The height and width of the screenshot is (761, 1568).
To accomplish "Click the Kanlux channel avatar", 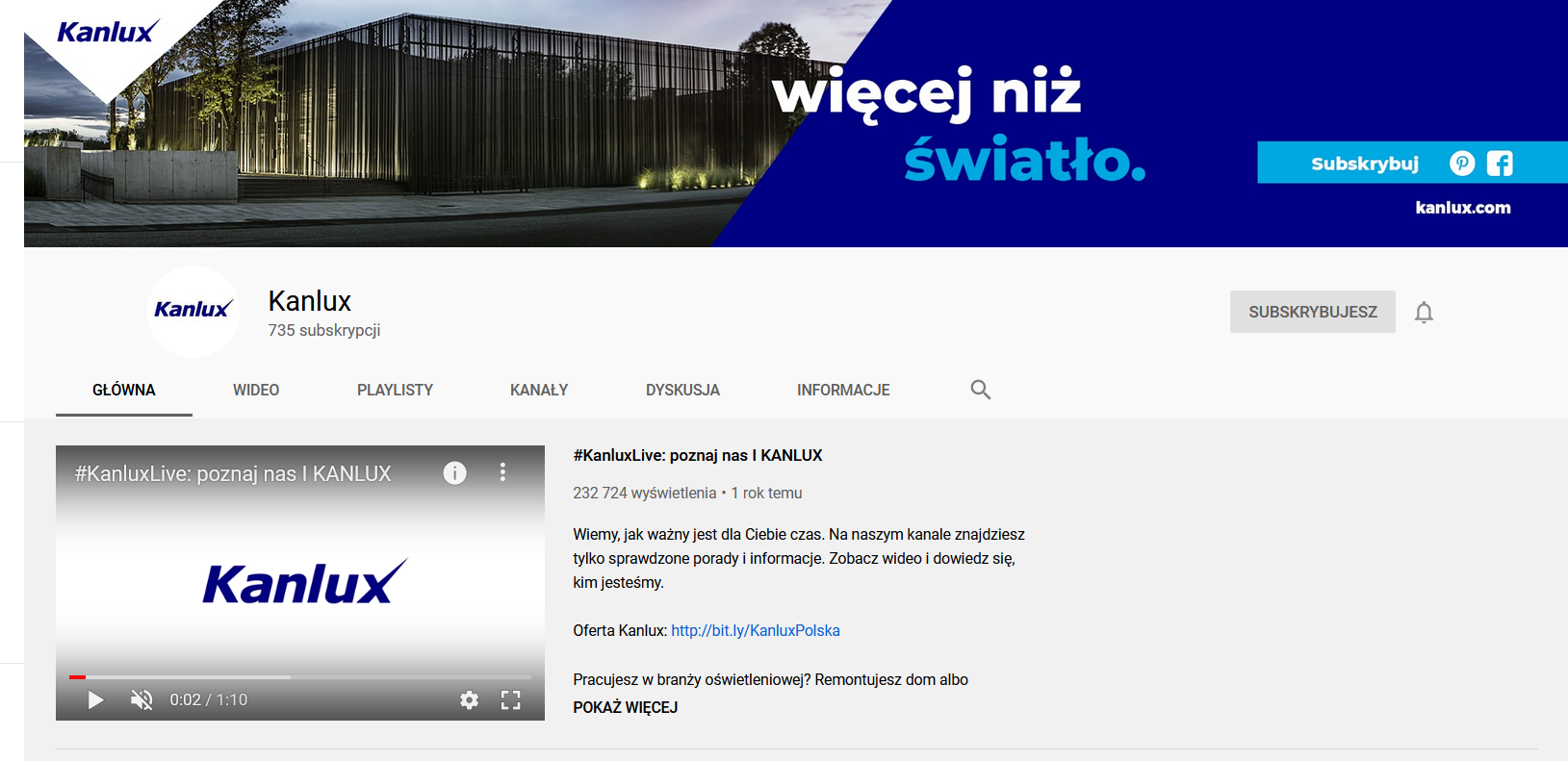I will (x=193, y=311).
